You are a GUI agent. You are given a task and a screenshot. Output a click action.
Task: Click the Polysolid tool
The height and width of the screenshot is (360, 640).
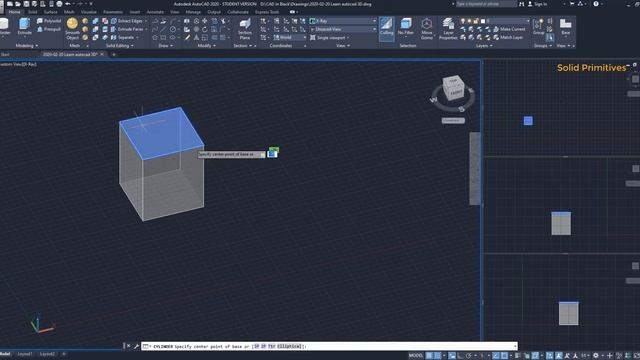pos(49,21)
